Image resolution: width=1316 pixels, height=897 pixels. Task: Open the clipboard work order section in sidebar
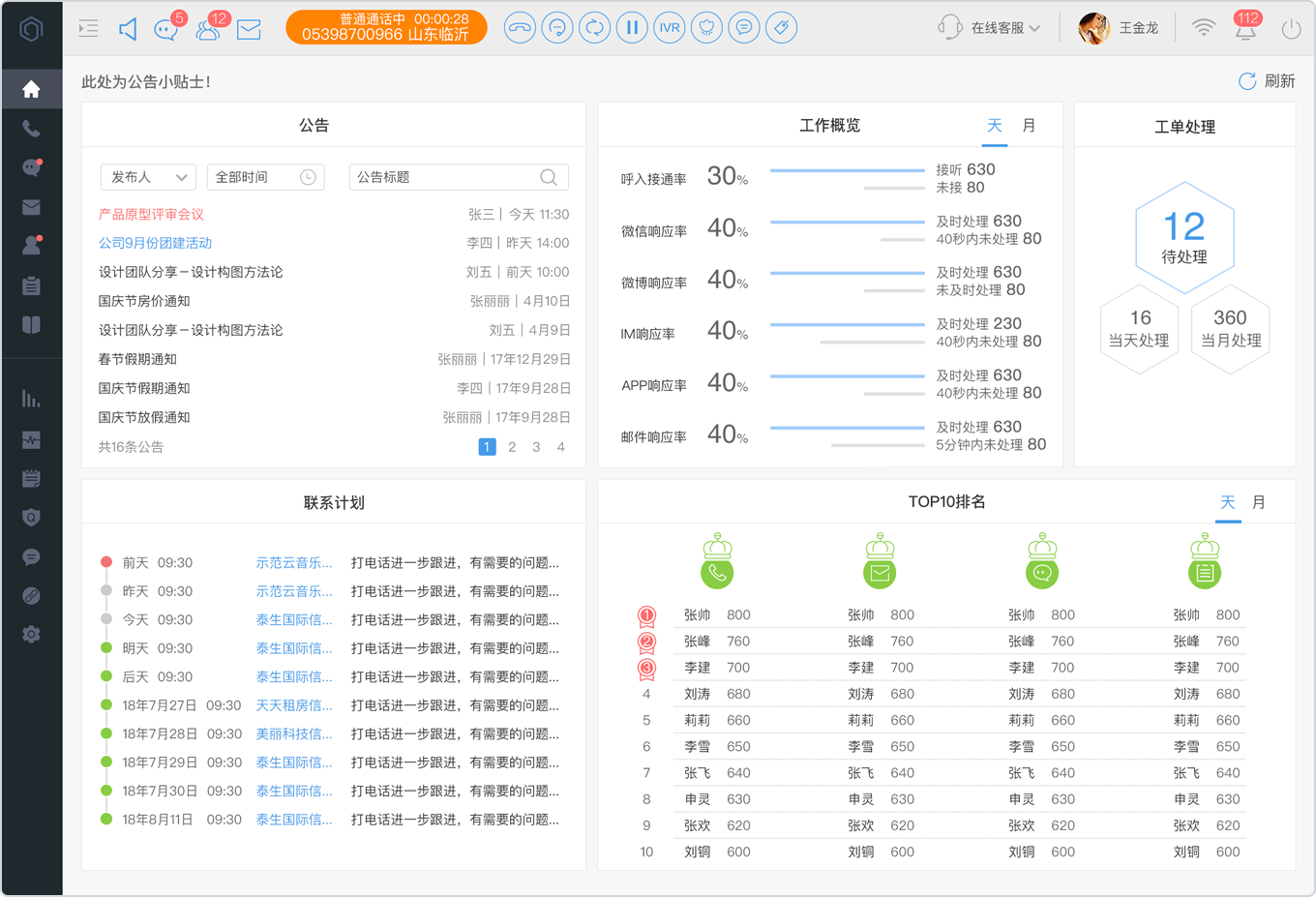31,285
